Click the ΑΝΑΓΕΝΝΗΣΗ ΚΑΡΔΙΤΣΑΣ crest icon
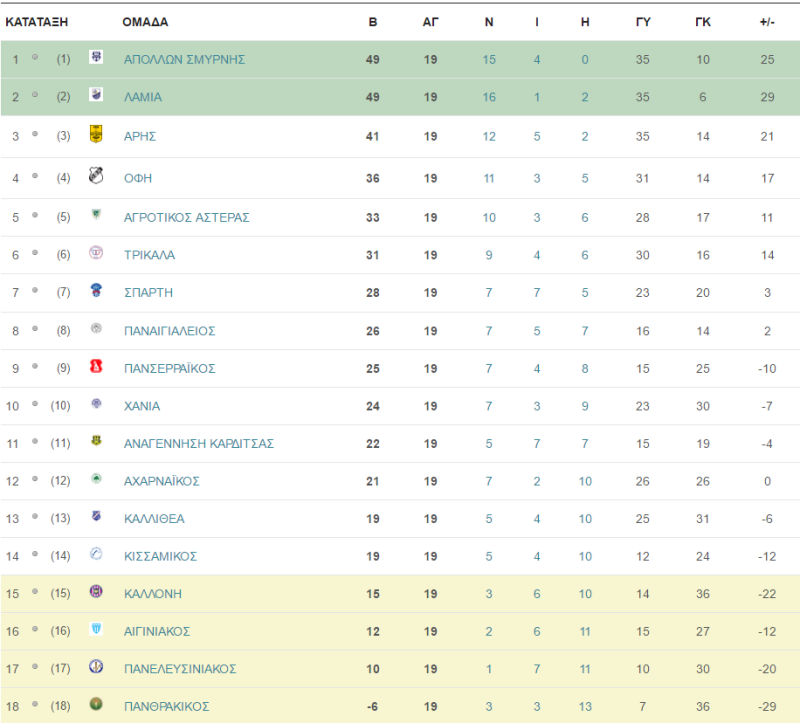The image size is (800, 723). [96, 440]
